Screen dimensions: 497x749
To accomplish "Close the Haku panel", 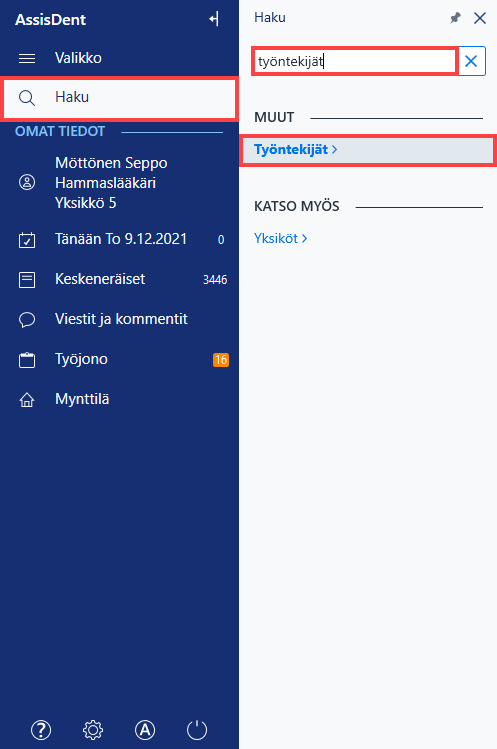I will tap(480, 18).
